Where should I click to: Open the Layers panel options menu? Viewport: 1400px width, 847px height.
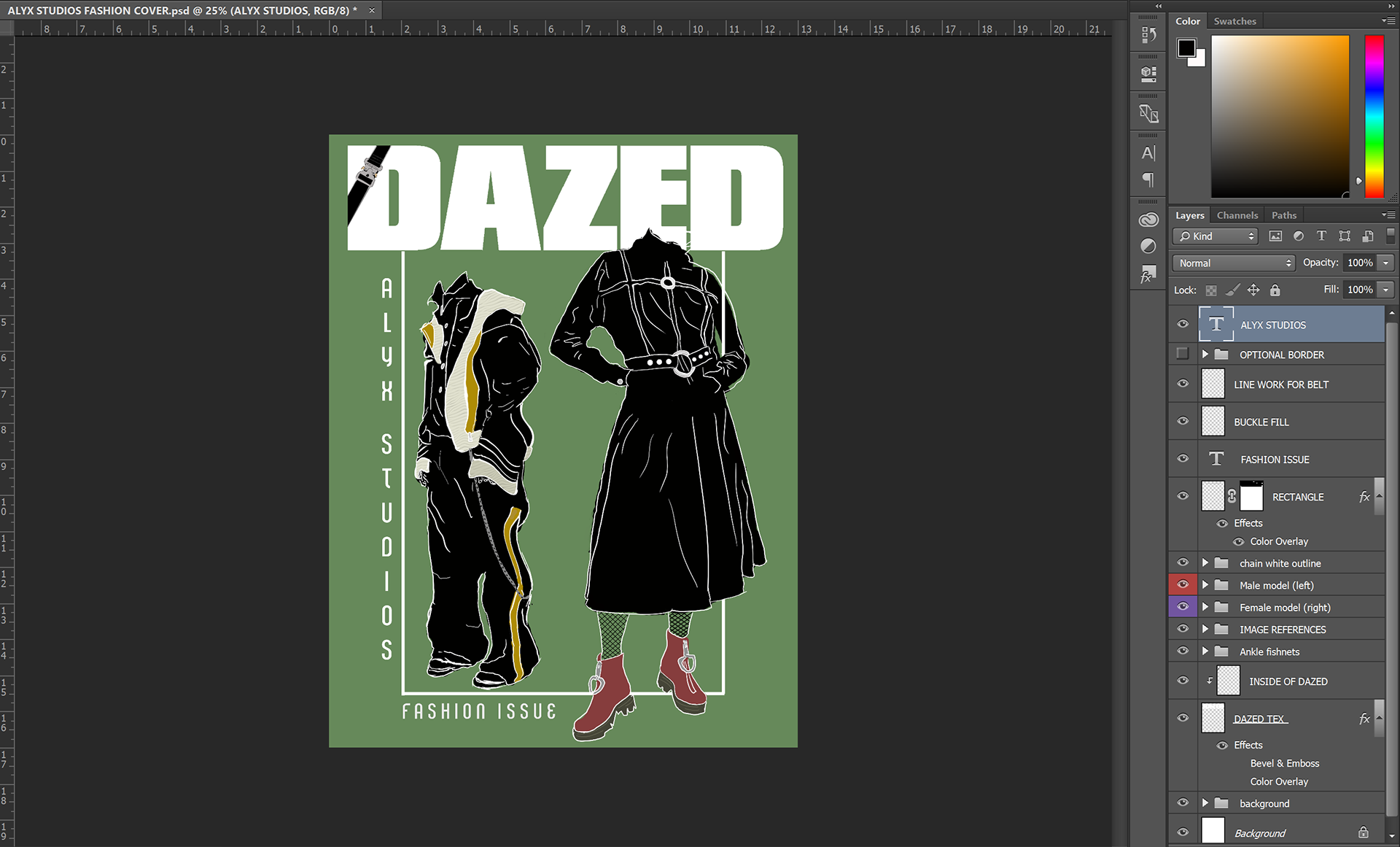pyautogui.click(x=1388, y=215)
